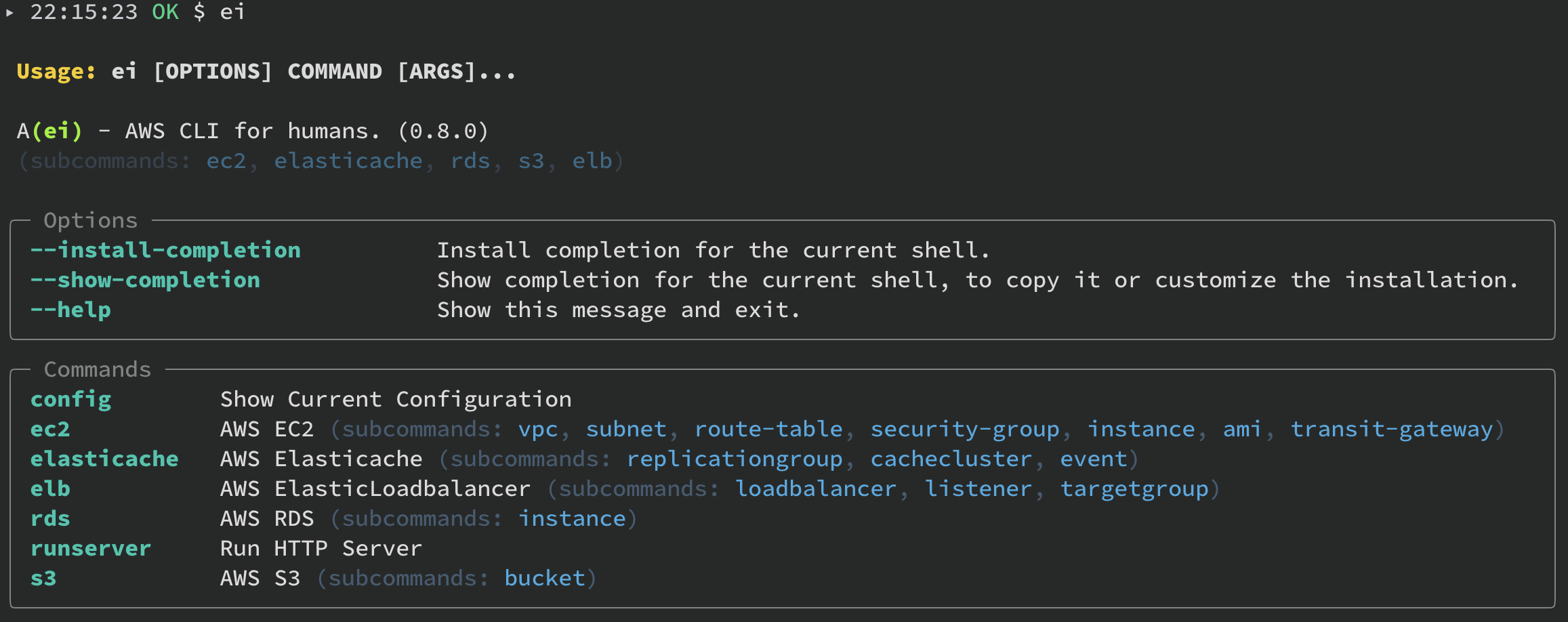Click the vpc subcommand
This screenshot has width=1568, height=622.
point(538,430)
